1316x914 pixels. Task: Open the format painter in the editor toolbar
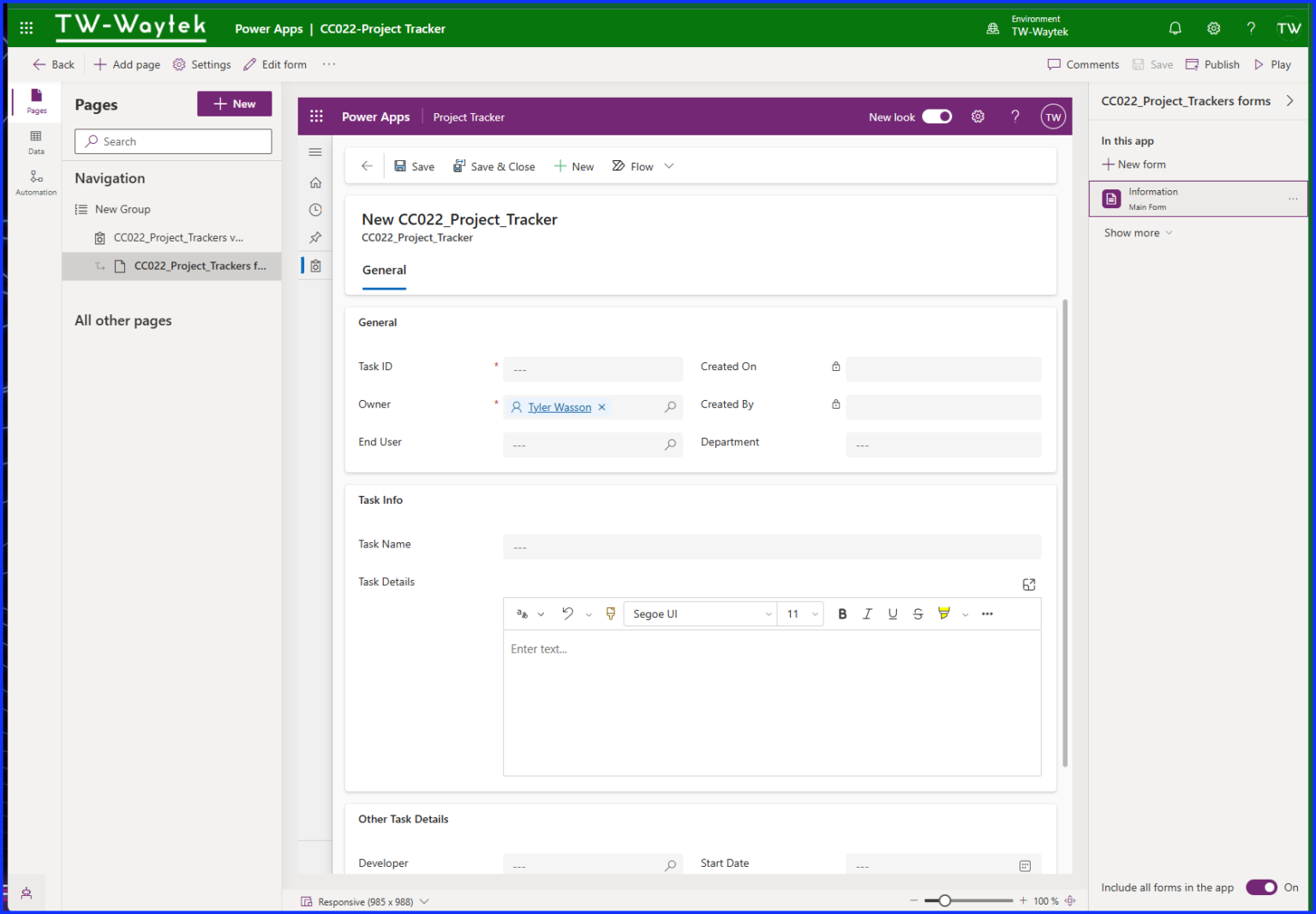point(610,613)
